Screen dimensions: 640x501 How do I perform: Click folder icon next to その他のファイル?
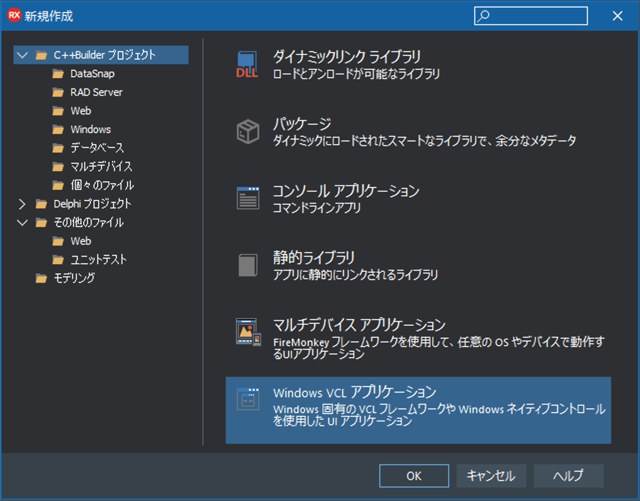[41, 223]
